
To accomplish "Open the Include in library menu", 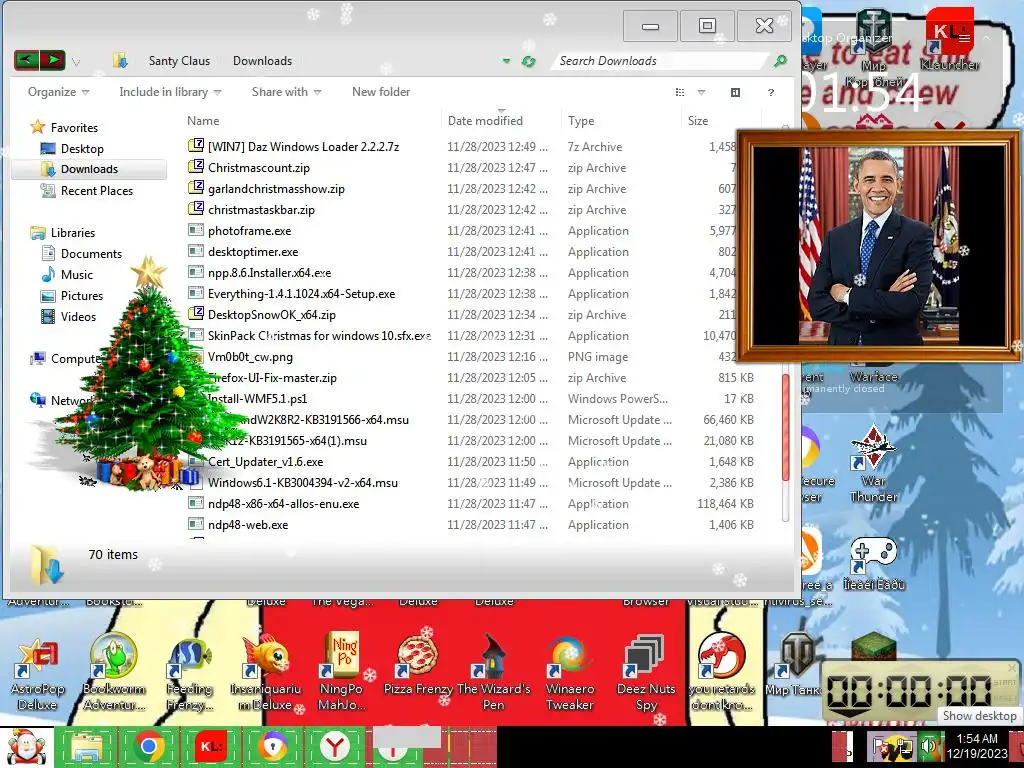I will (x=170, y=92).
